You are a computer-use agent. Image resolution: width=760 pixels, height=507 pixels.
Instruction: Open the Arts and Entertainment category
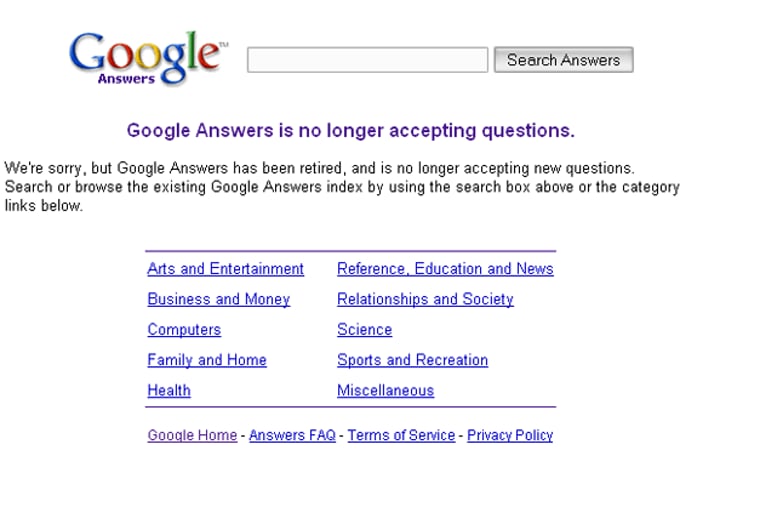[x=225, y=269]
